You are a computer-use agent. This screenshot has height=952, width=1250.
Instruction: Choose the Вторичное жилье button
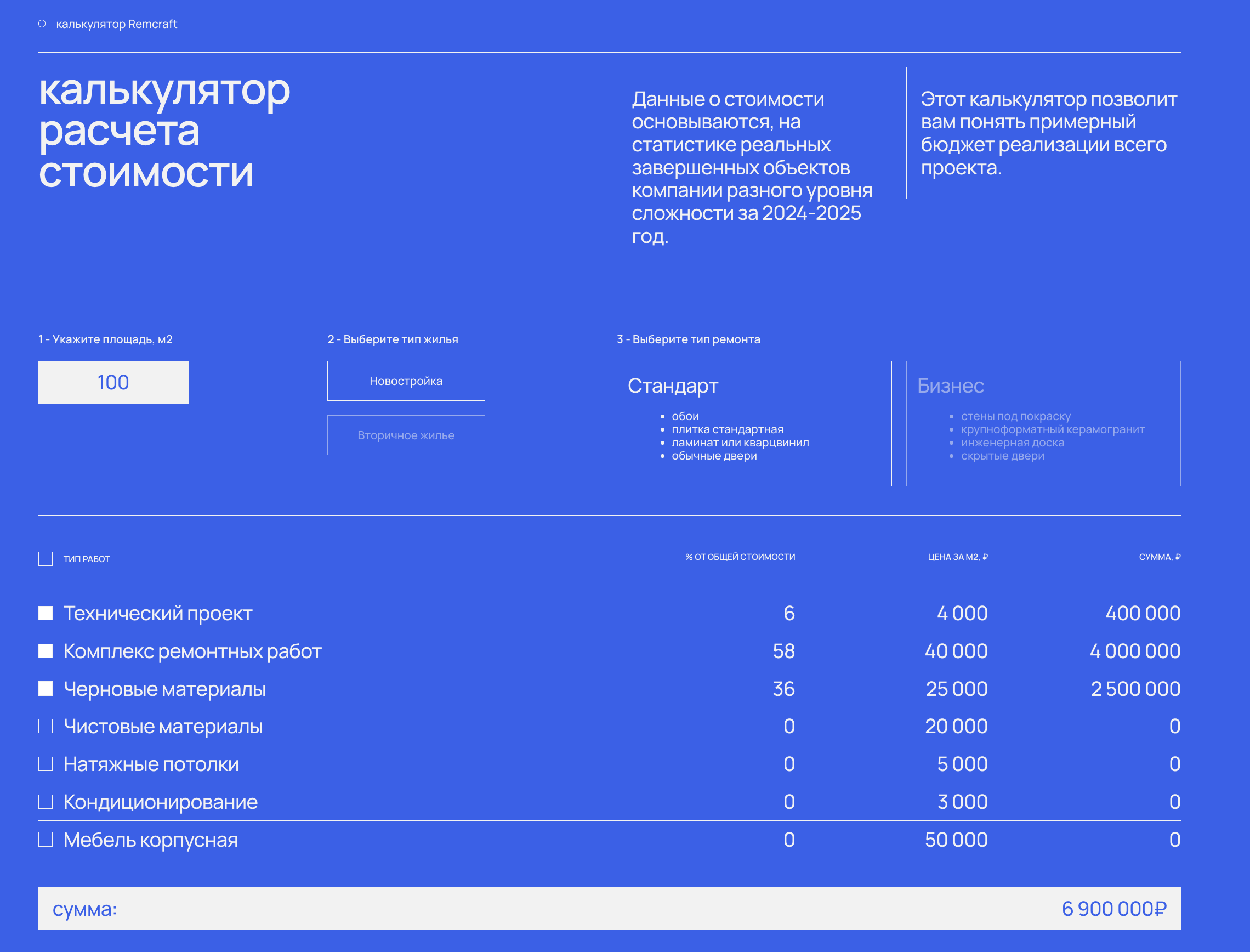click(x=406, y=435)
